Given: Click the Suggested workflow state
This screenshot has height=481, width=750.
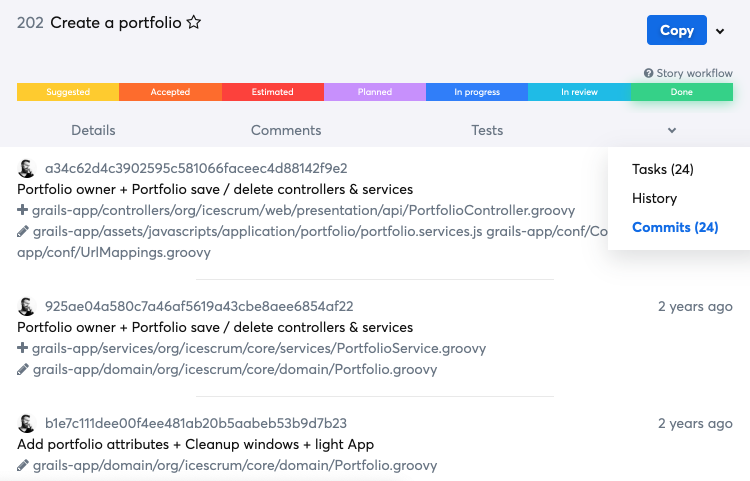Looking at the screenshot, I should [x=68, y=92].
